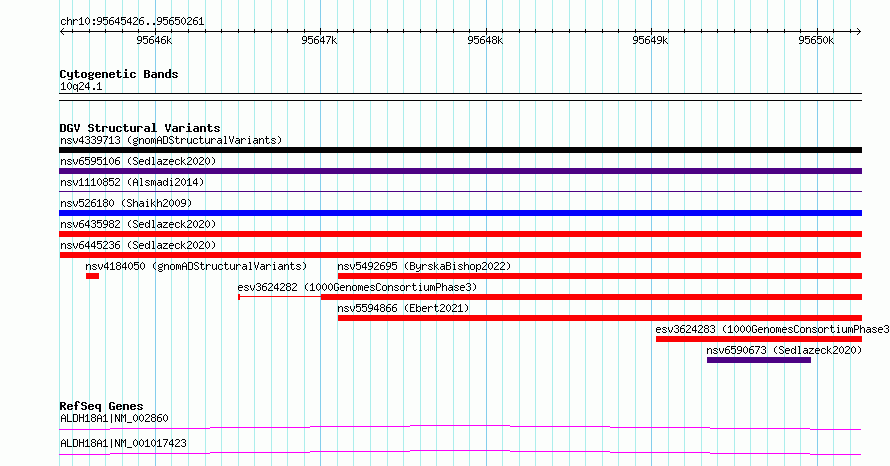
Task: Click the ALDH18A1|NM_001017423 gene label
Action: (x=123, y=443)
